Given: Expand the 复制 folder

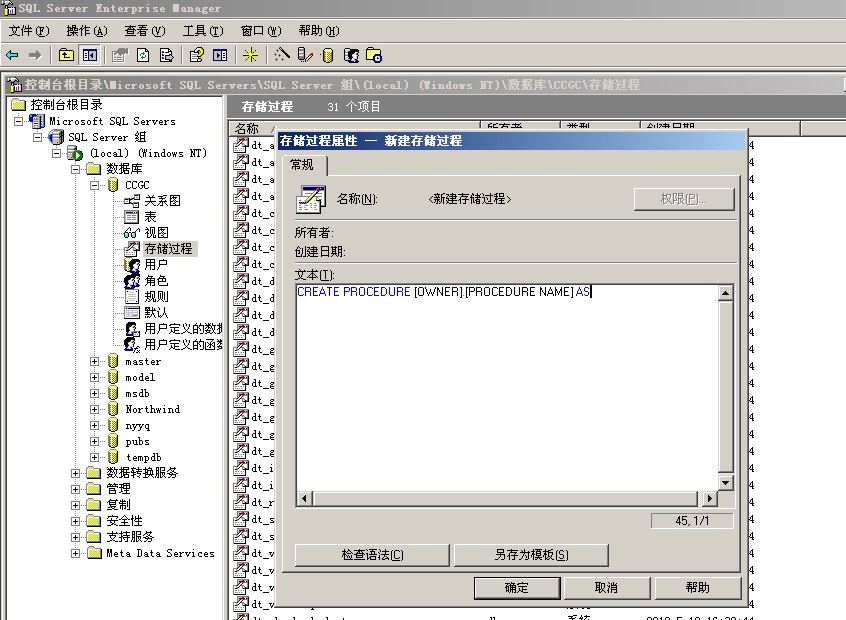Looking at the screenshot, I should 75,505.
